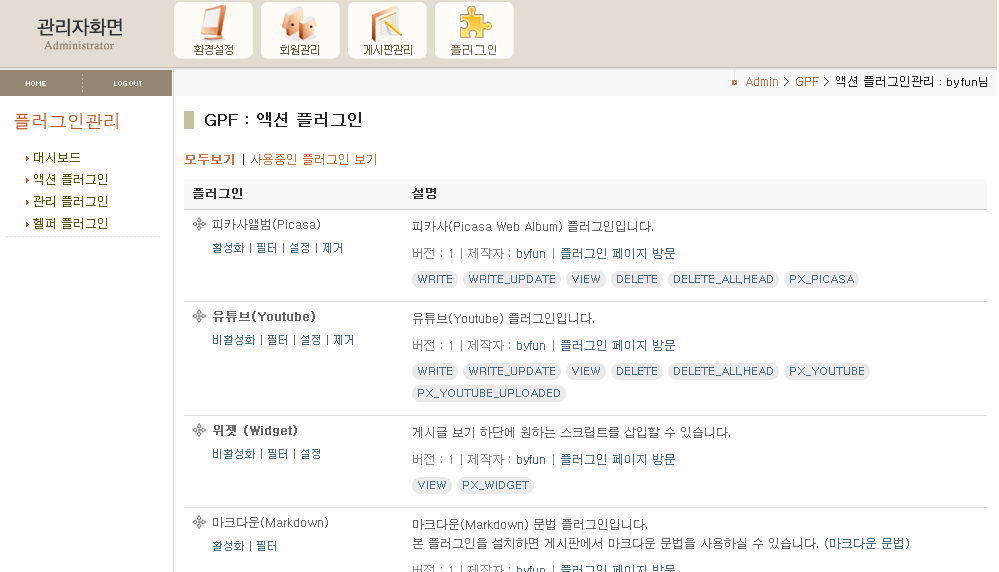999x572 pixels.
Task: Click 활성화 for the Markdown plugin
Action: click(x=228, y=546)
